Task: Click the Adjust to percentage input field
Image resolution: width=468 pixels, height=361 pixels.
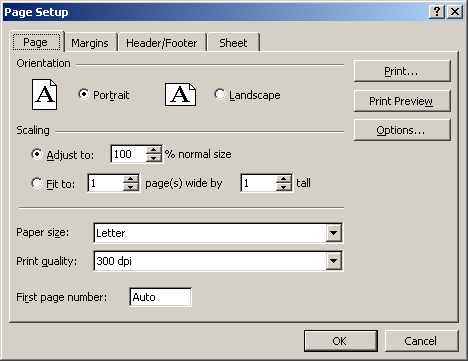Action: pyautogui.click(x=129, y=154)
